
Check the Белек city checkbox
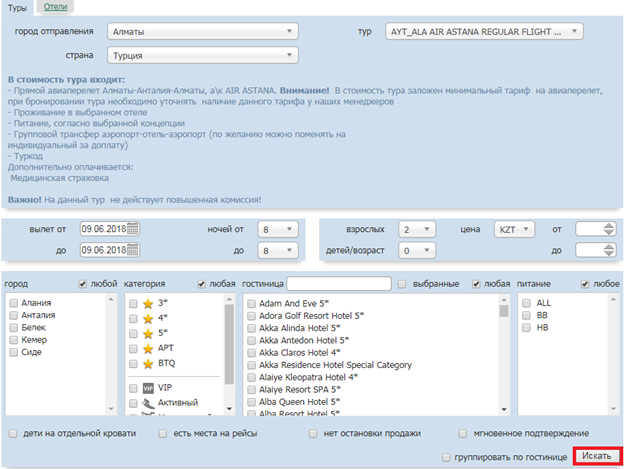[14, 328]
